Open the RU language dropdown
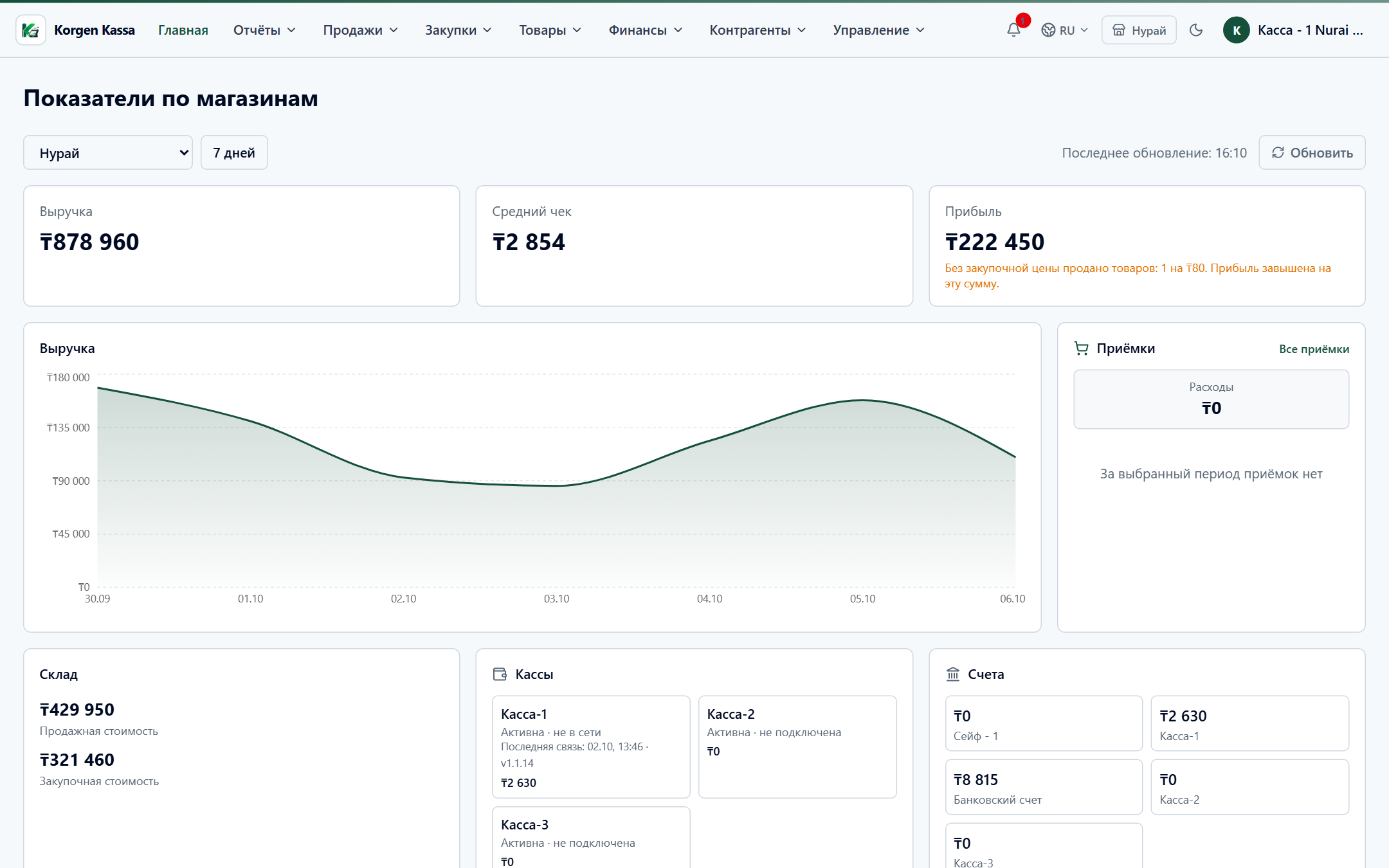Screen dimensions: 1389x868 coord(1065,30)
